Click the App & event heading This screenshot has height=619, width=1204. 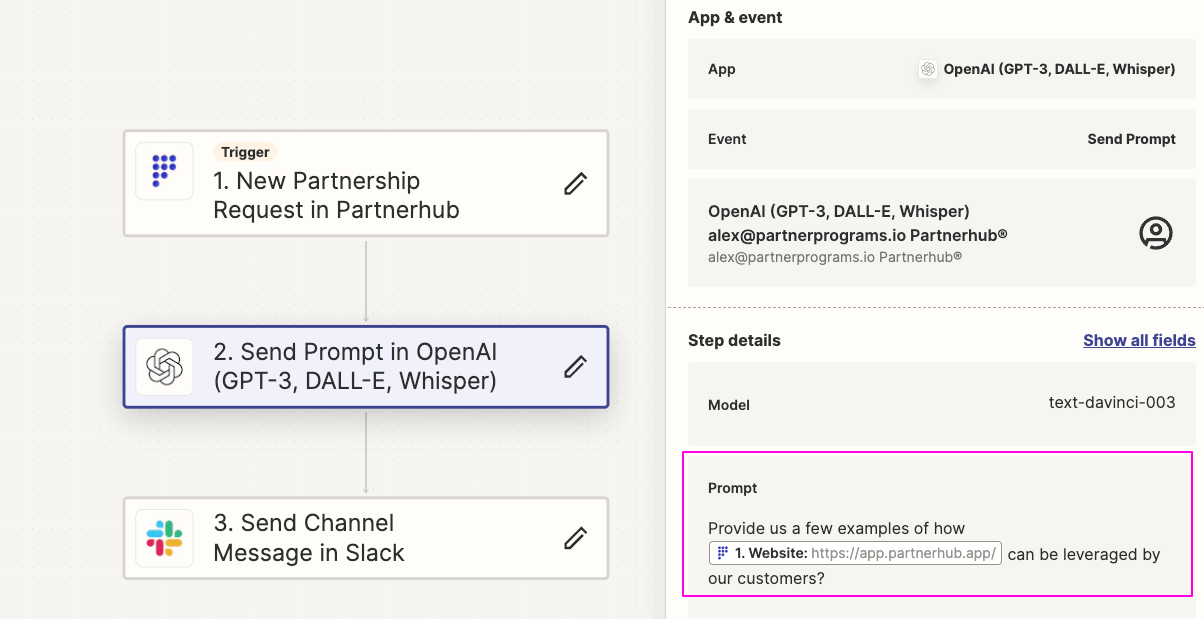click(735, 17)
